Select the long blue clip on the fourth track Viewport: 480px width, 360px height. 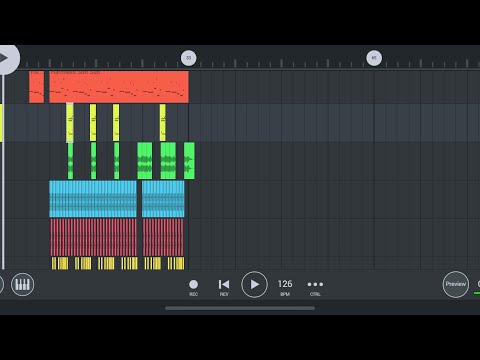(93, 199)
